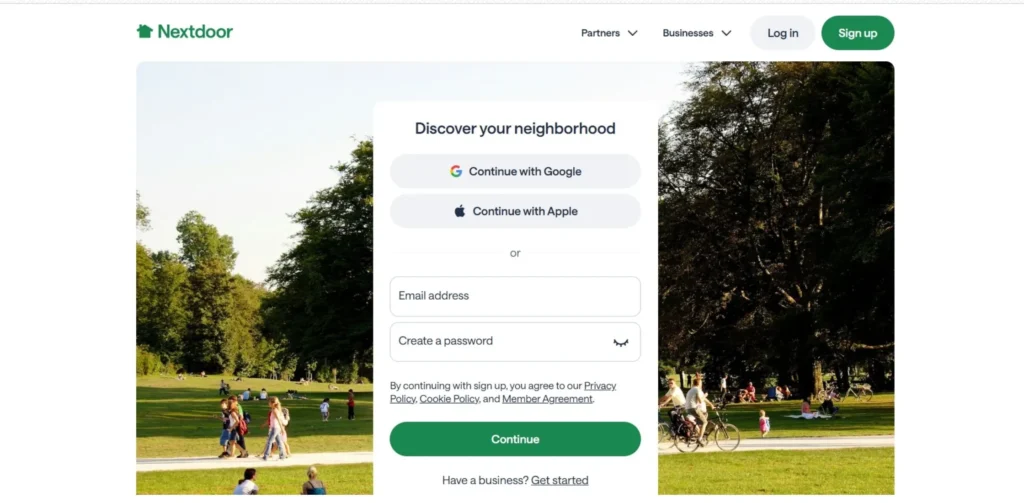1024x503 pixels.
Task: Click the Get started business link
Action: (x=560, y=480)
